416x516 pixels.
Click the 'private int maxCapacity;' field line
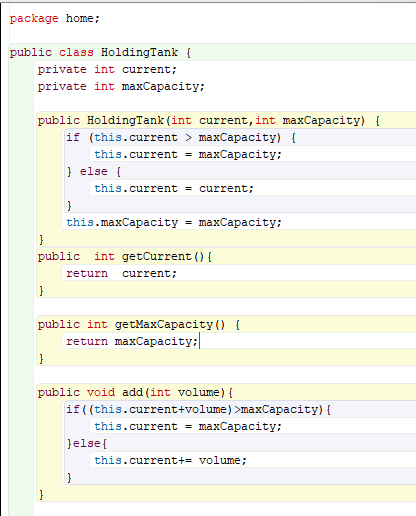coord(121,87)
